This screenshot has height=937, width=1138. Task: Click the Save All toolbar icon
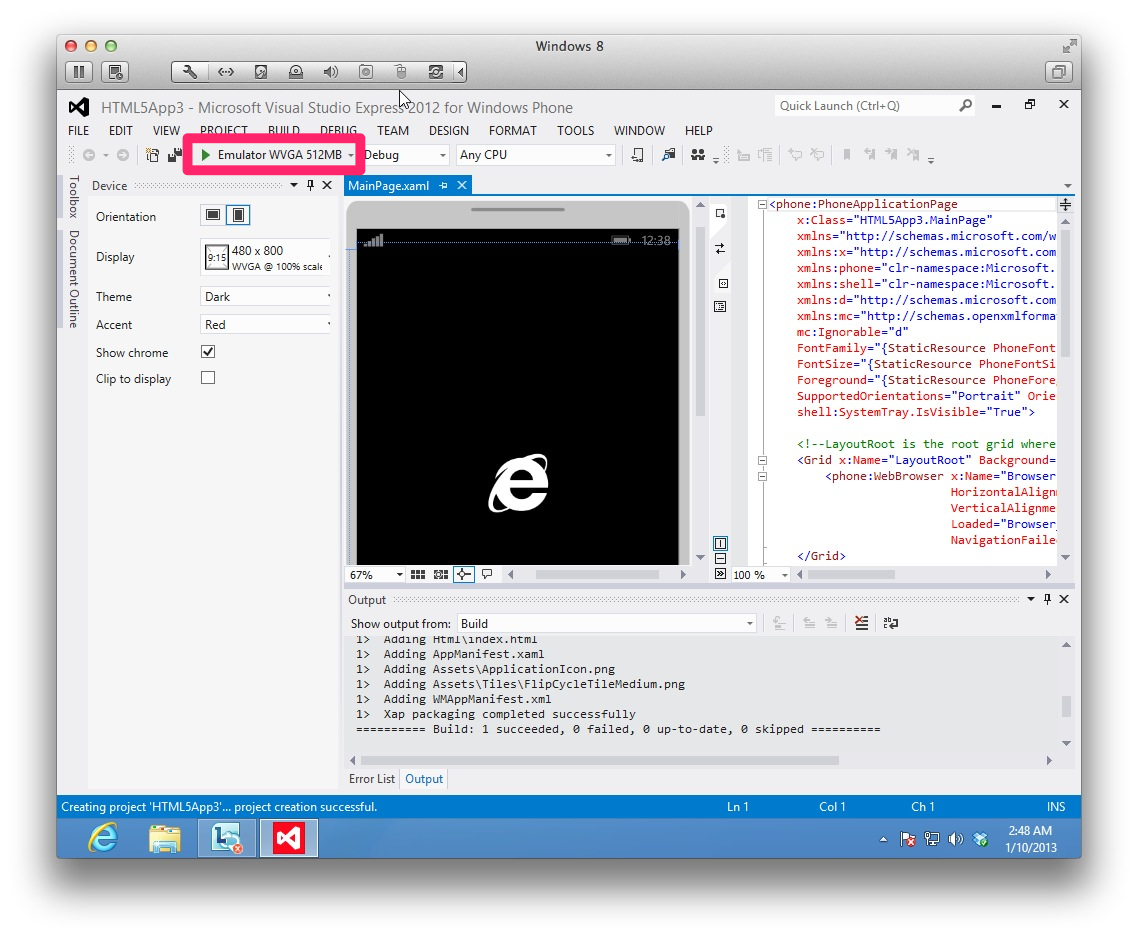174,155
